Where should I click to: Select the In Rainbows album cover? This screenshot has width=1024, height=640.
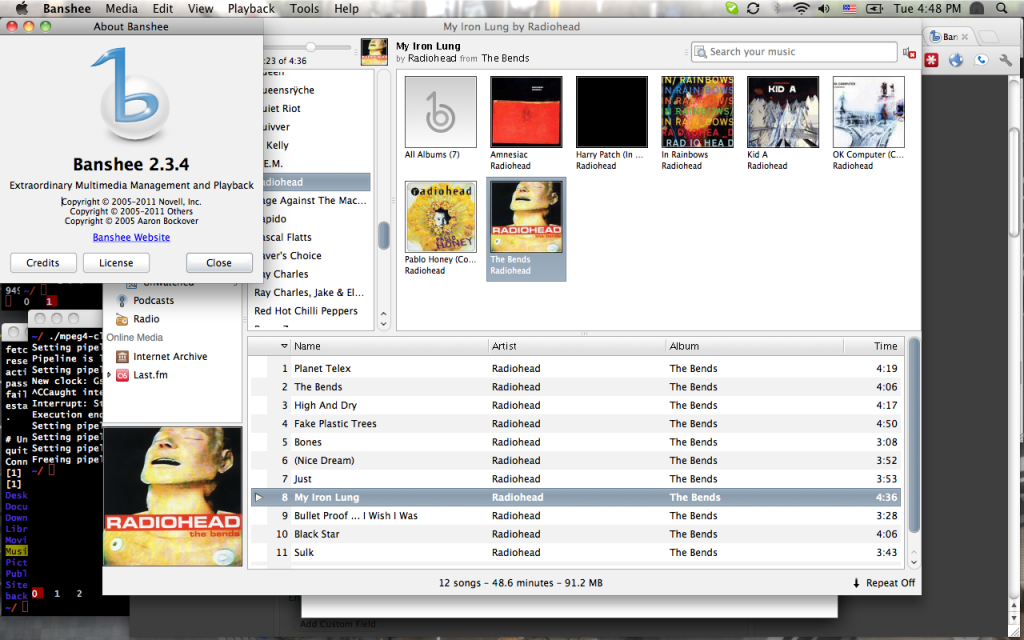tap(697, 112)
